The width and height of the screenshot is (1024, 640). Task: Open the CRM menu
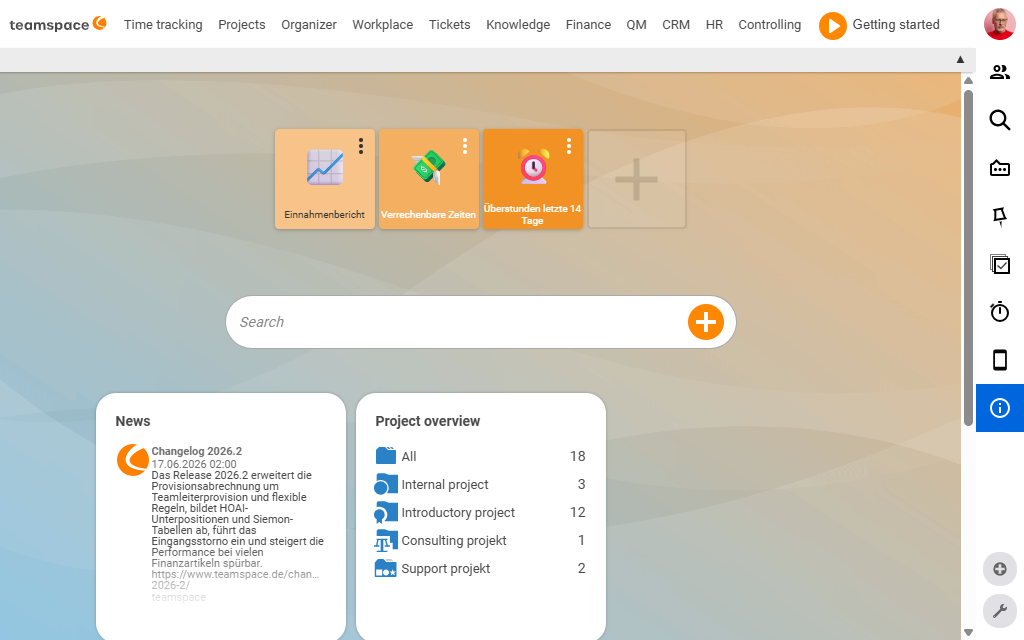[676, 25]
